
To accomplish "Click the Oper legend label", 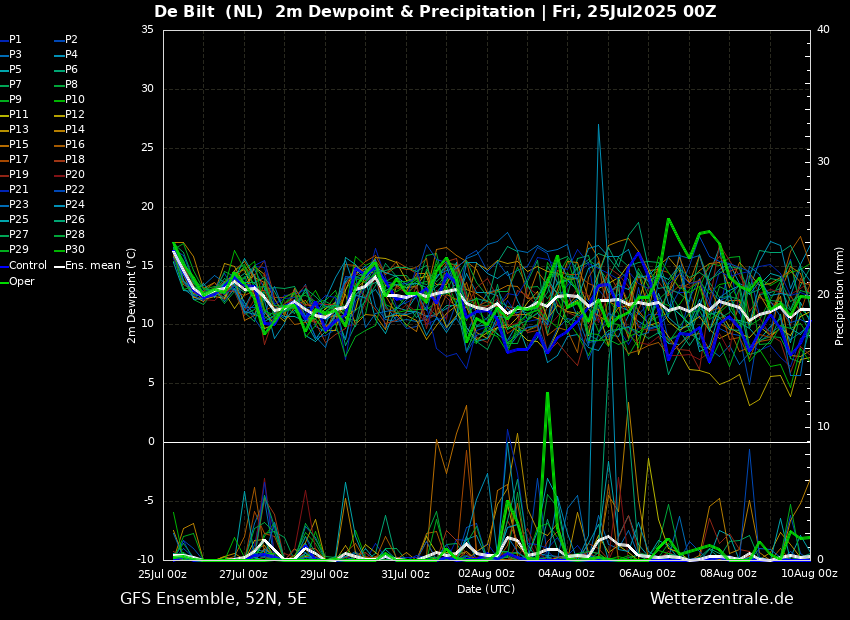I will click(22, 281).
